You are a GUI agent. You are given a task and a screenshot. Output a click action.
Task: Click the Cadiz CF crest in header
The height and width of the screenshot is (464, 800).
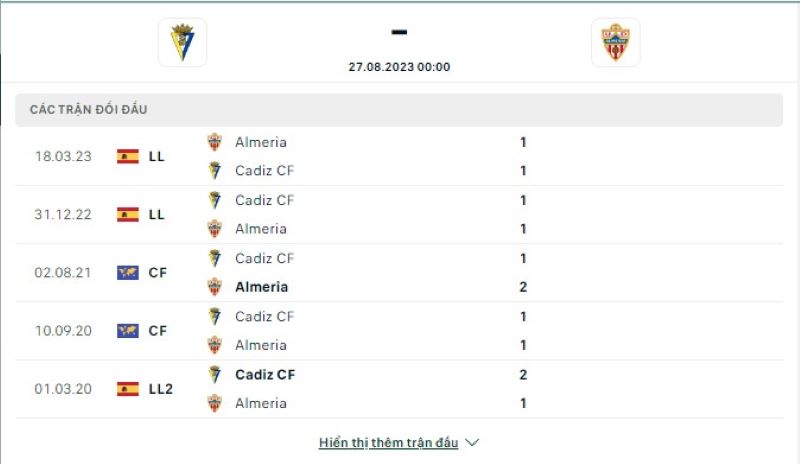182,43
